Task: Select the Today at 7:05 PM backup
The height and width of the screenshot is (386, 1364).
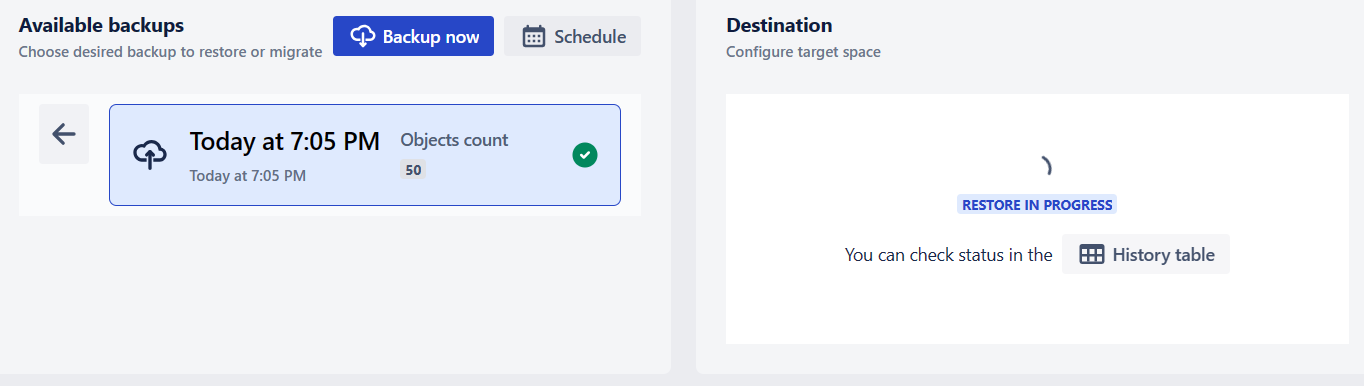Action: (365, 155)
